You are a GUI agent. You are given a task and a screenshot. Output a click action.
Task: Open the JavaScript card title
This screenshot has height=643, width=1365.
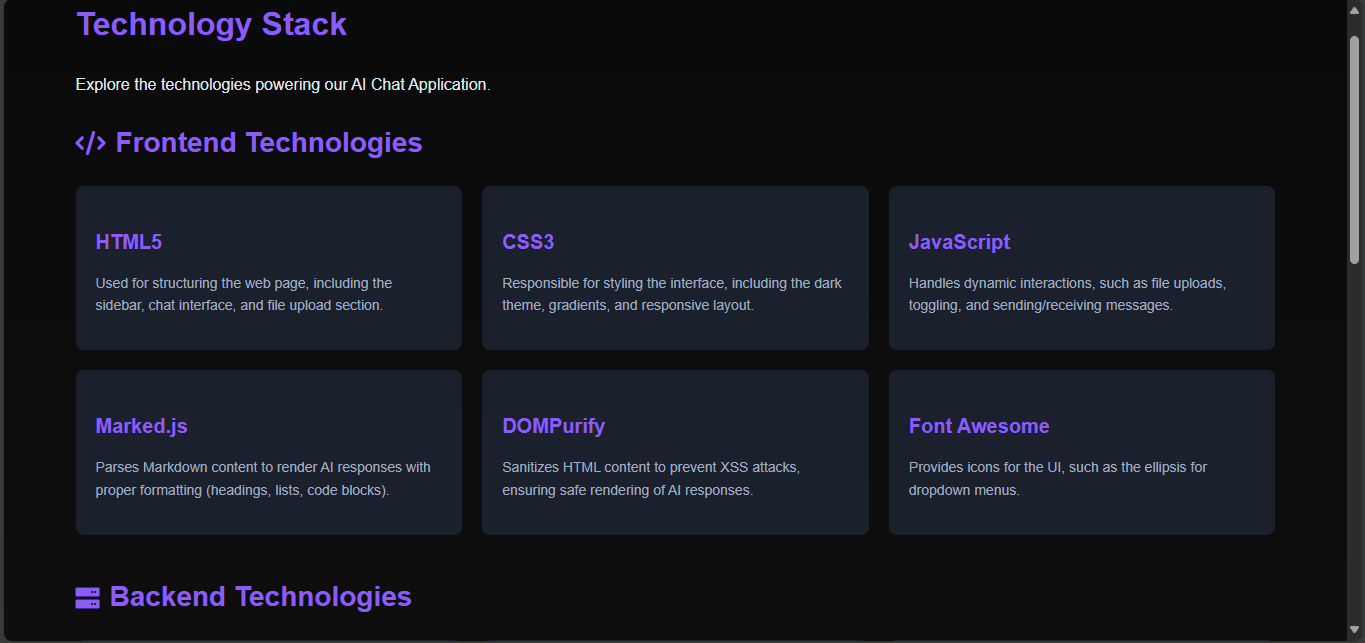point(959,242)
